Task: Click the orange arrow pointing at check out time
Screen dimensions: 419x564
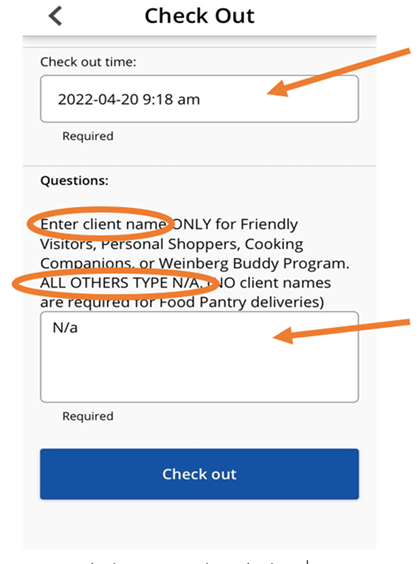Action: tap(338, 73)
